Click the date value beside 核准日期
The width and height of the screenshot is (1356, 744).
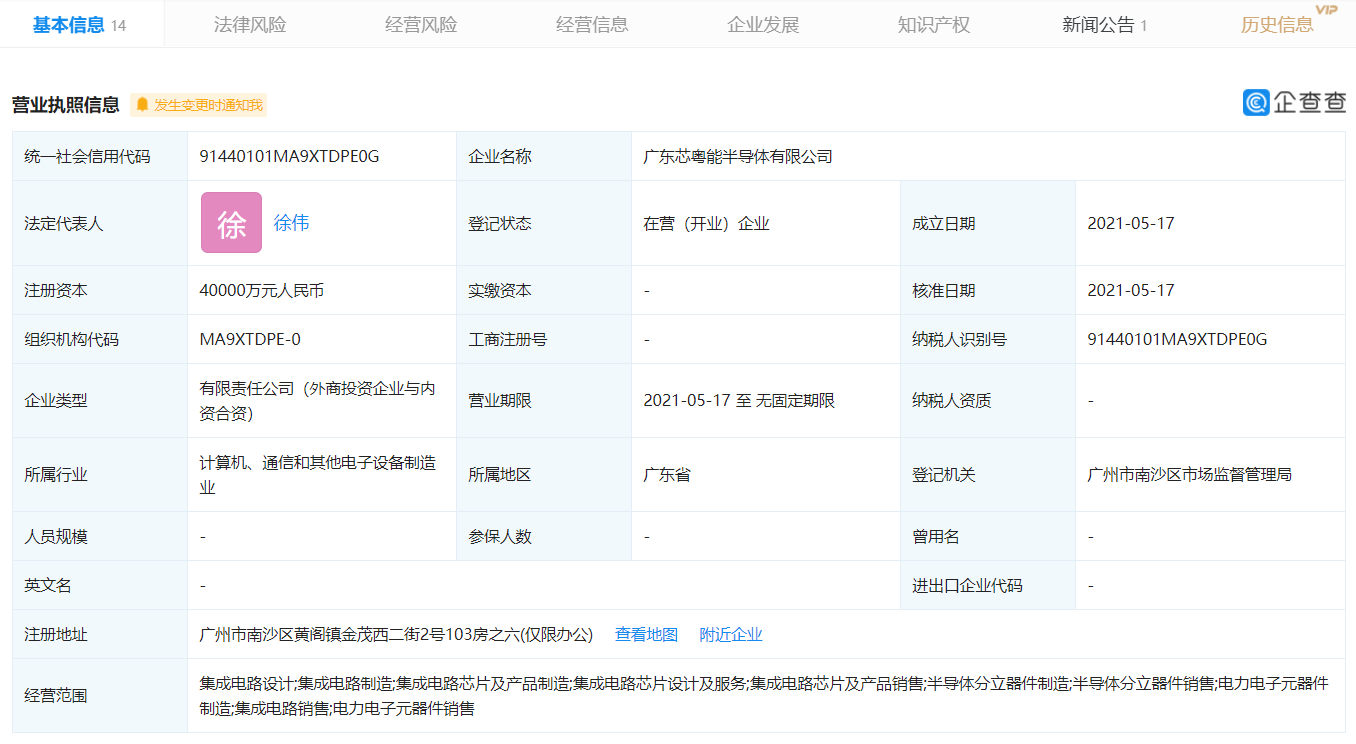point(1131,291)
